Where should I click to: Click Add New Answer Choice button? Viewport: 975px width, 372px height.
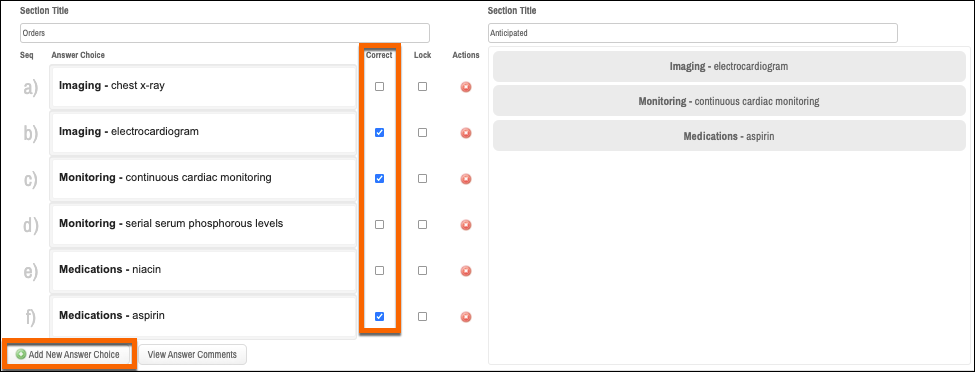[x=68, y=355]
